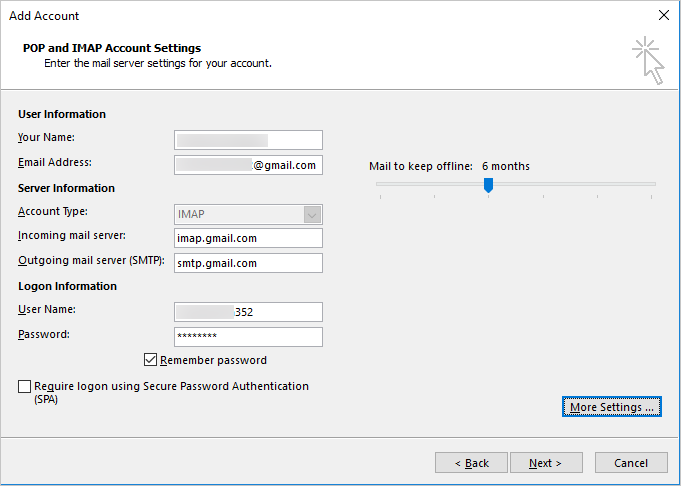
Task: Cancel the account setup
Action: pos(631,463)
